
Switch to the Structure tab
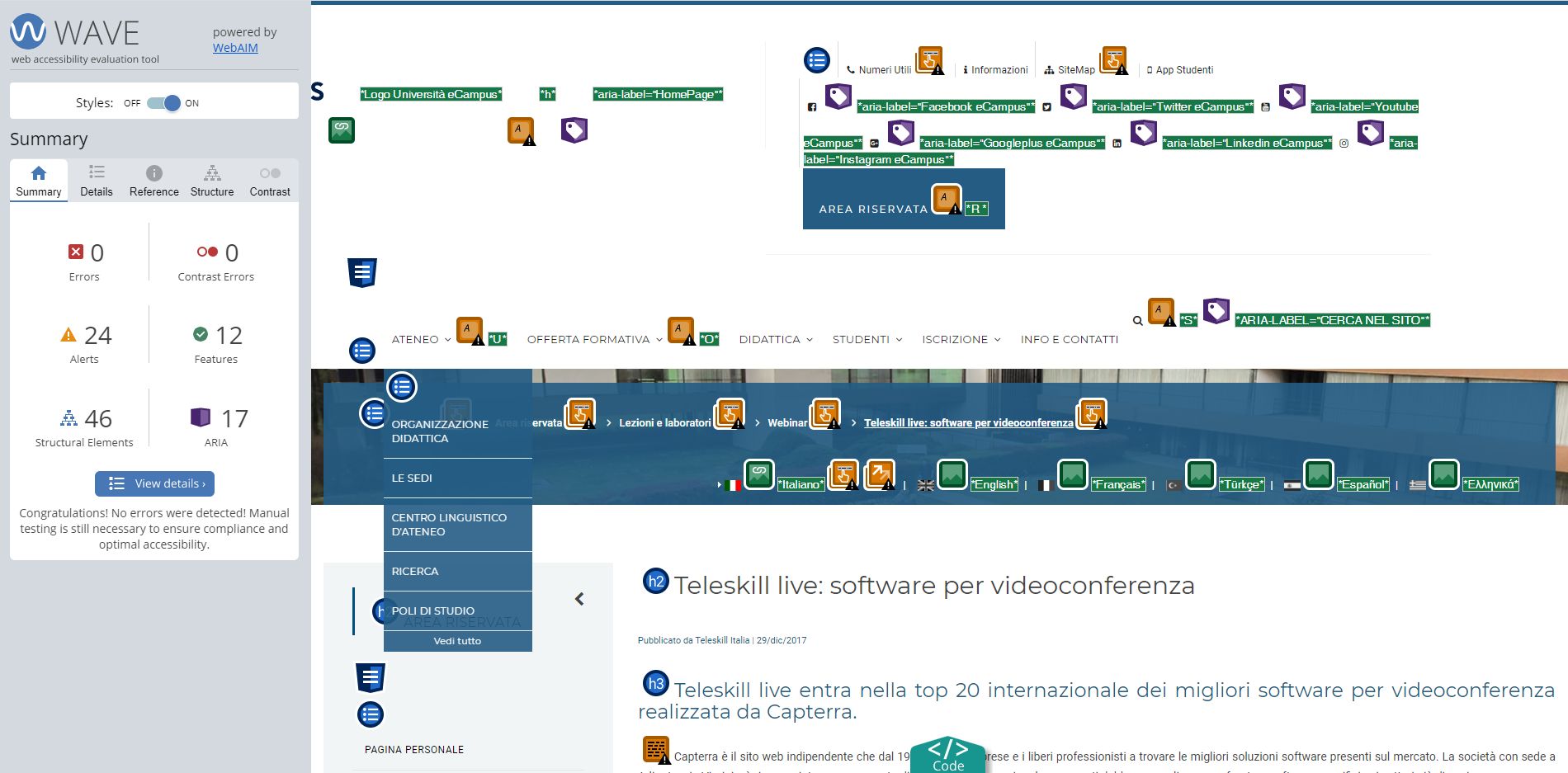(x=212, y=181)
